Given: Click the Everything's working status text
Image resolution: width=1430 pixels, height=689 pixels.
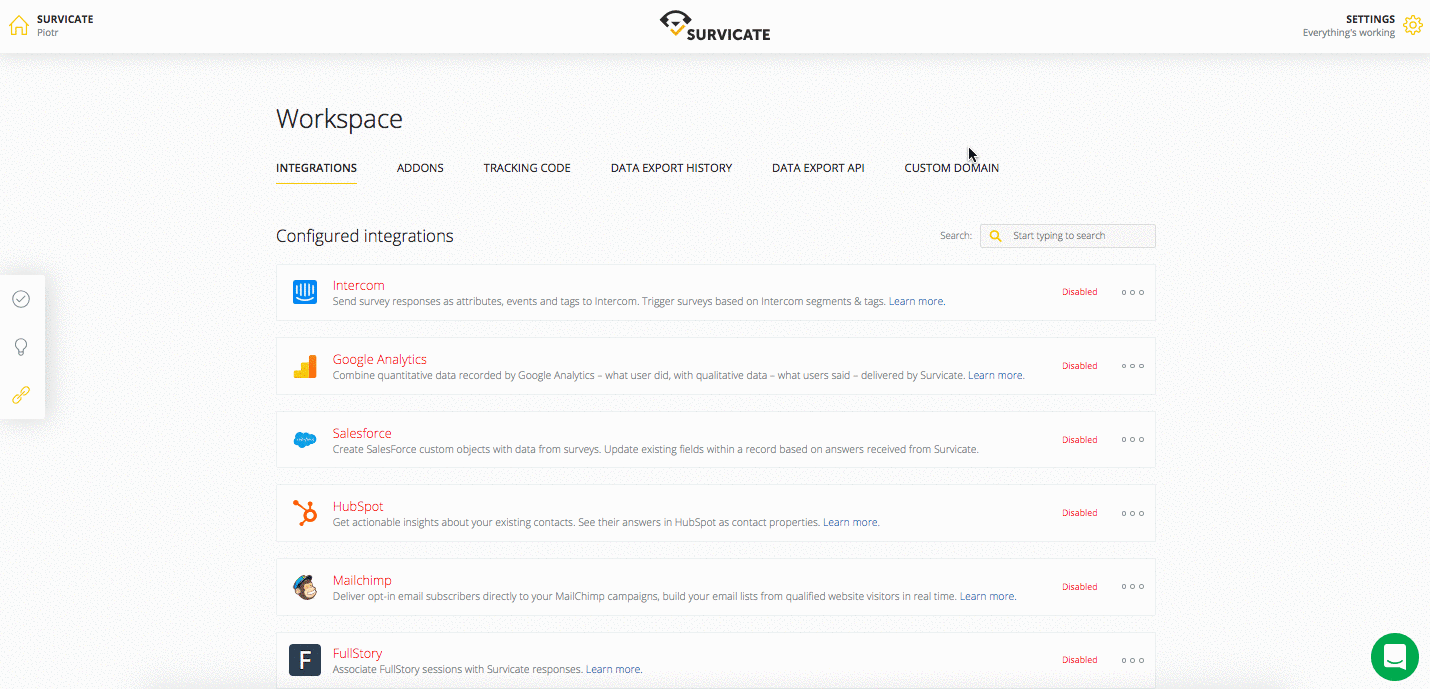Looking at the screenshot, I should coord(1348,33).
